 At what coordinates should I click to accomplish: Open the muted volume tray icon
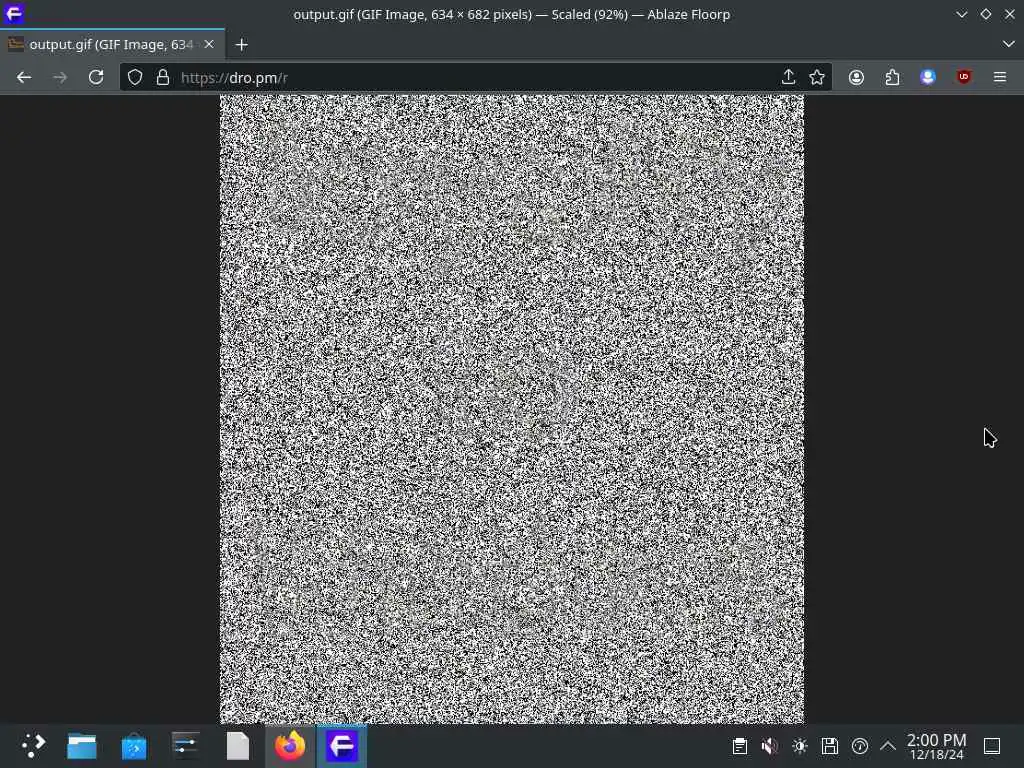pos(770,746)
